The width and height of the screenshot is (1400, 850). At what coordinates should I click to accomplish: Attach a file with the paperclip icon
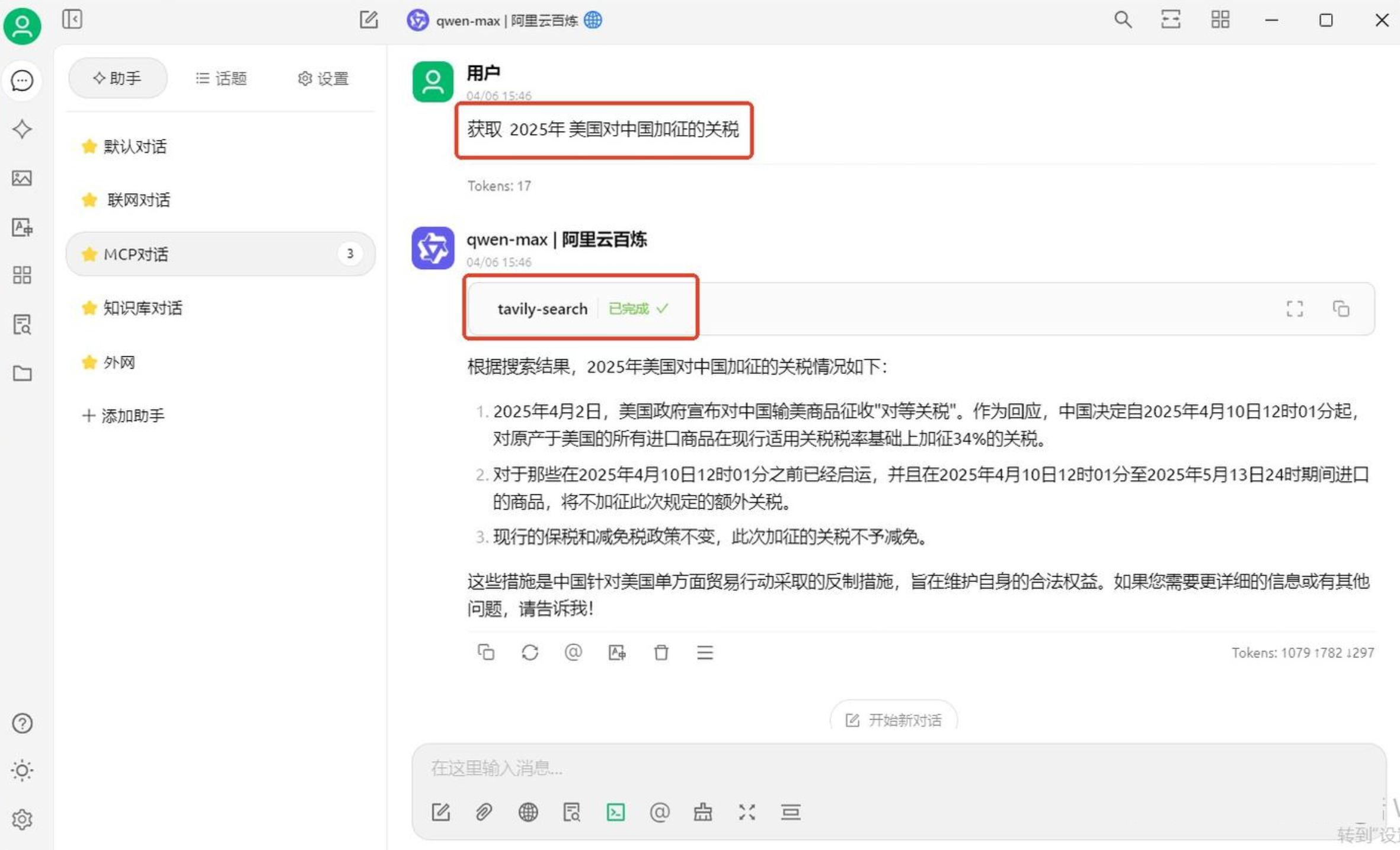point(484,812)
